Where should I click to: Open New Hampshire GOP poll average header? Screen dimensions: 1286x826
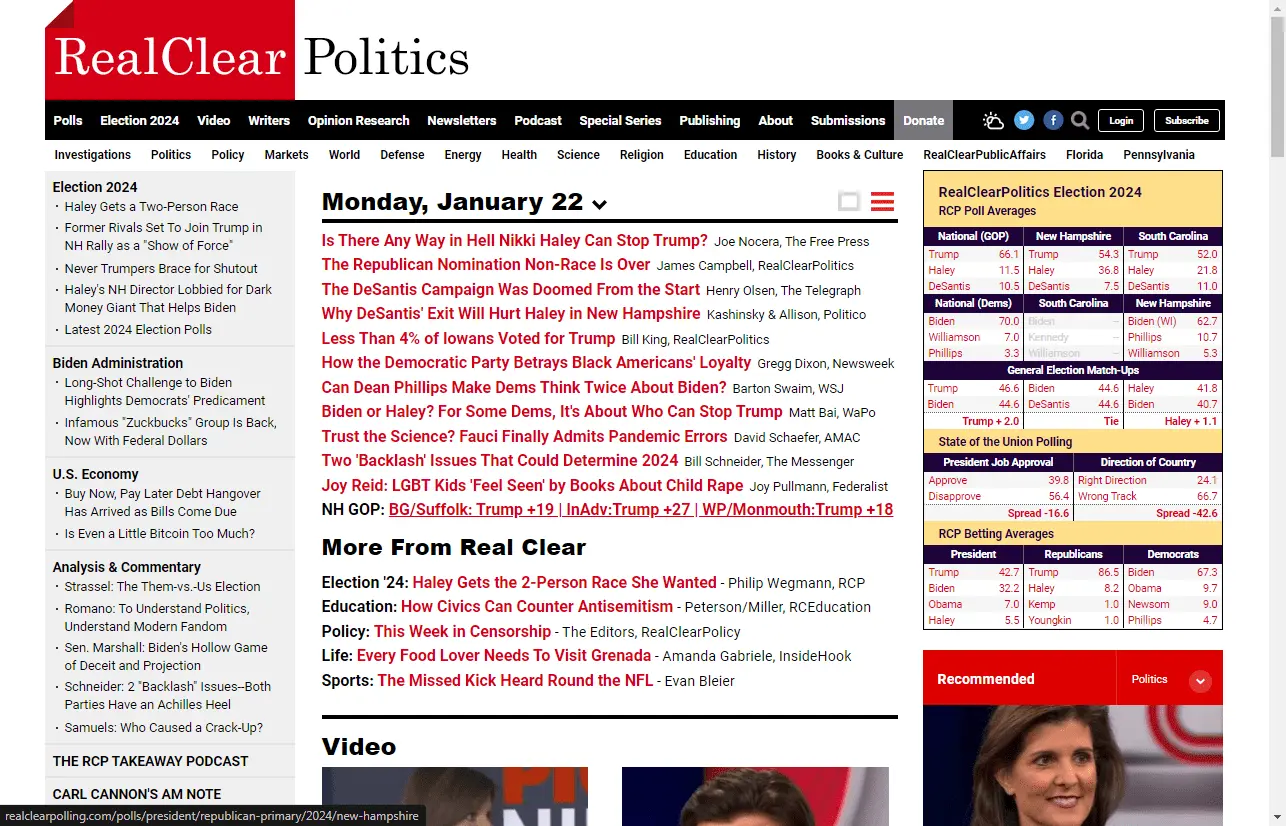[x=1073, y=237]
